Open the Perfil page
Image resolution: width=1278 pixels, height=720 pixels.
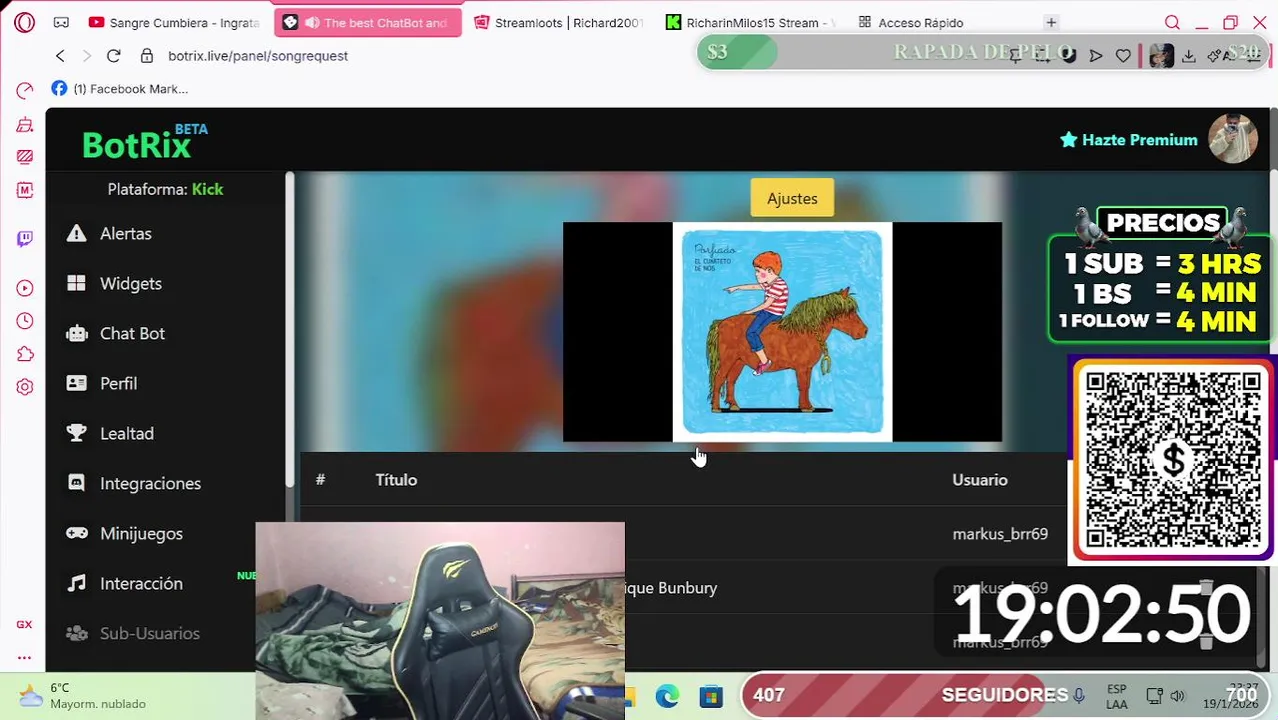pos(118,383)
